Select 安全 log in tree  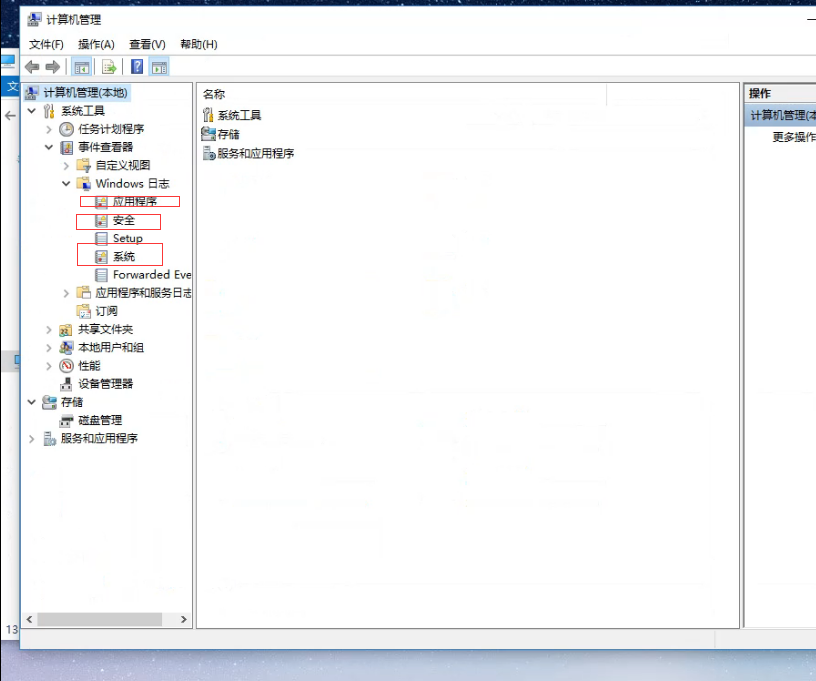click(124, 221)
